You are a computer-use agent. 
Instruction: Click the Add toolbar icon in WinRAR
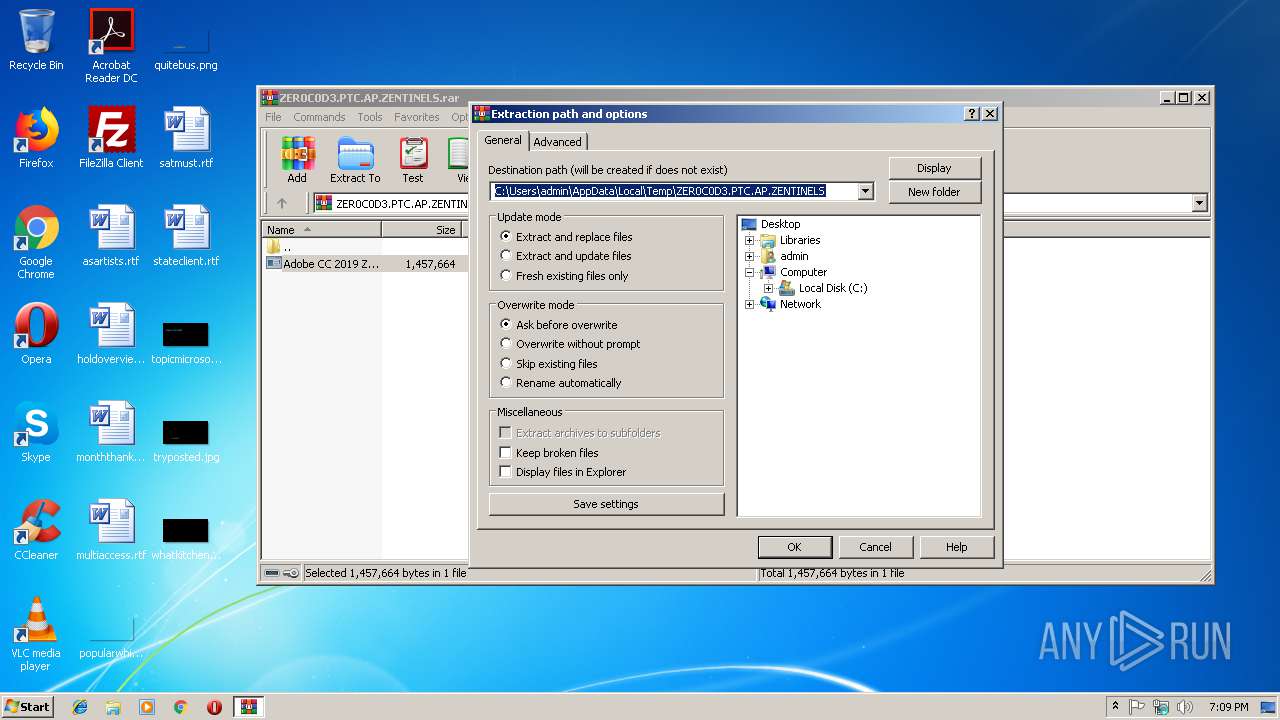pos(297,160)
